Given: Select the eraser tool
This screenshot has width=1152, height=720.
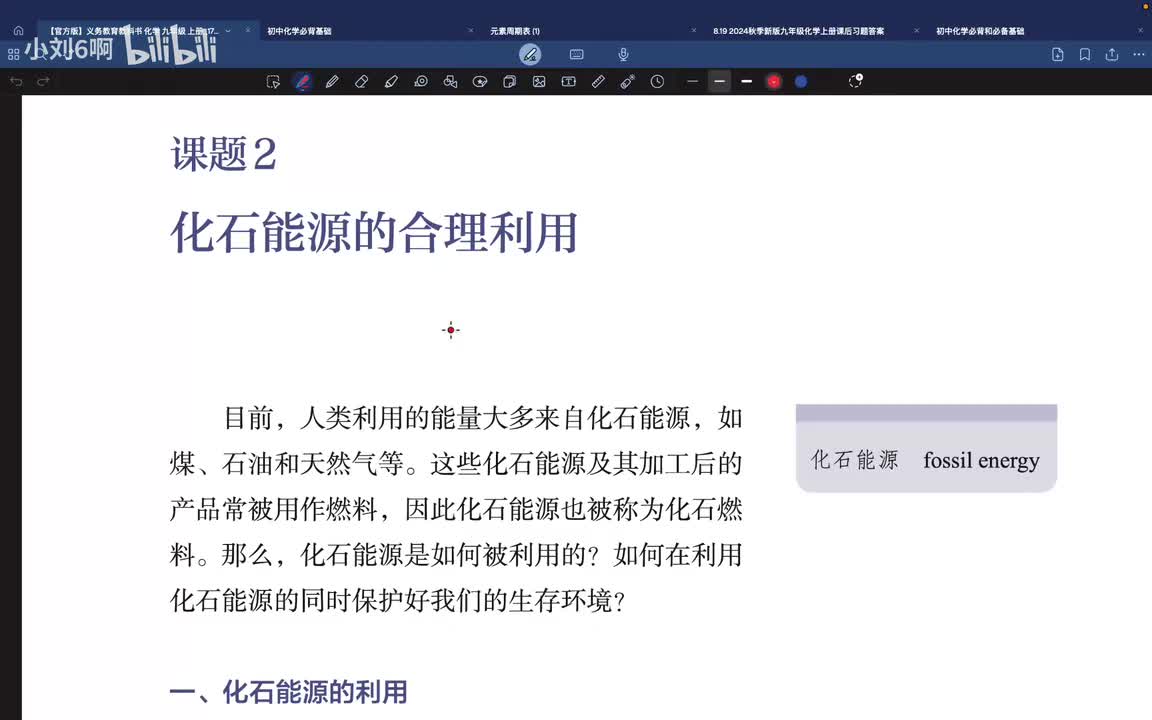Looking at the screenshot, I should (361, 82).
